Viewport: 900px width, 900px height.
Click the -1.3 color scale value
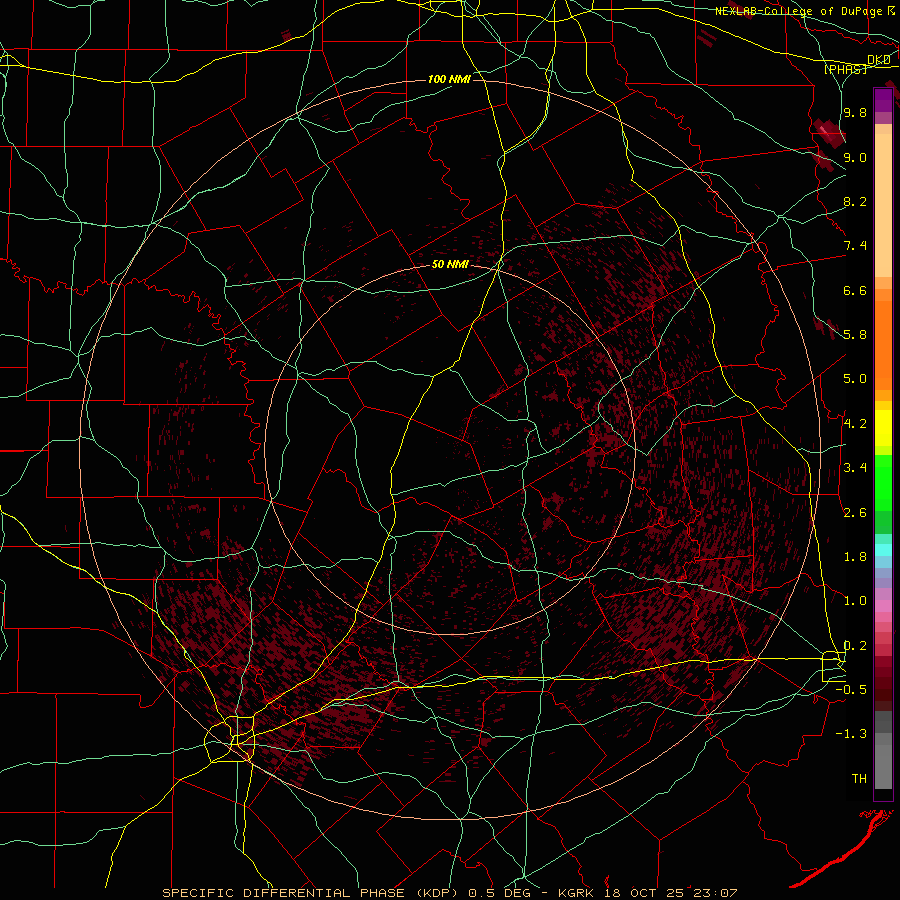pos(851,734)
